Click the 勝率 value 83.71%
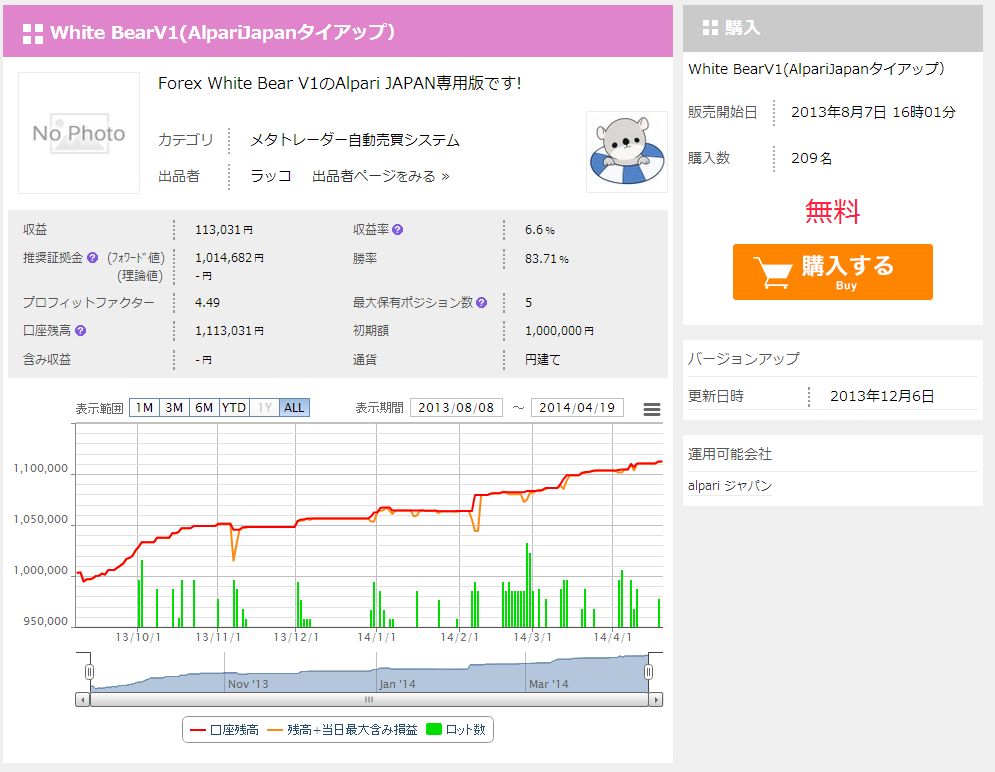 click(x=546, y=258)
